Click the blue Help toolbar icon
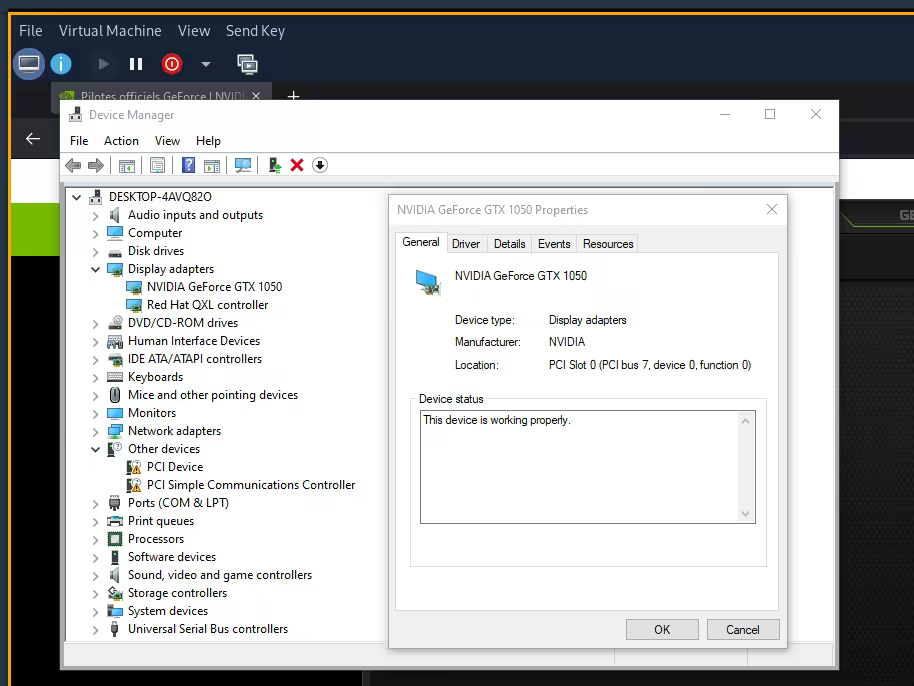914x686 pixels. click(x=188, y=166)
